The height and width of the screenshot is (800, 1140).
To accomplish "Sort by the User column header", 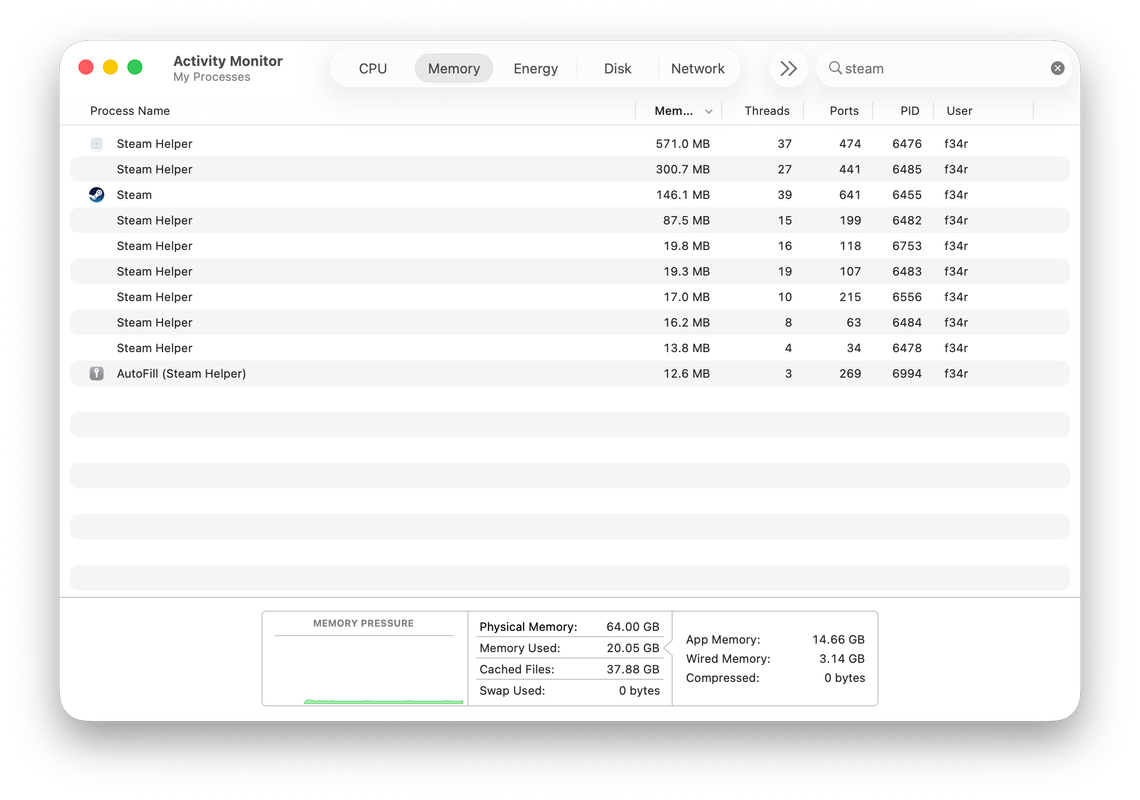I will (959, 111).
